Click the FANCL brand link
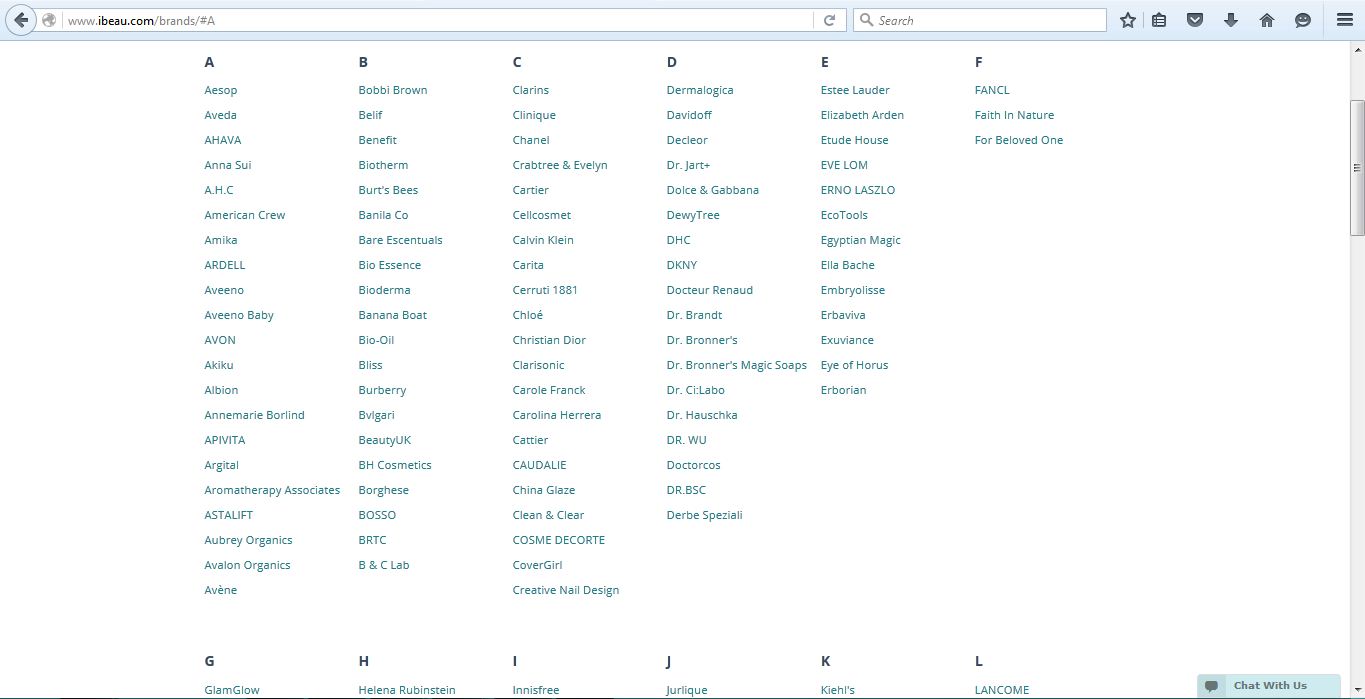1365x699 pixels. point(992,90)
